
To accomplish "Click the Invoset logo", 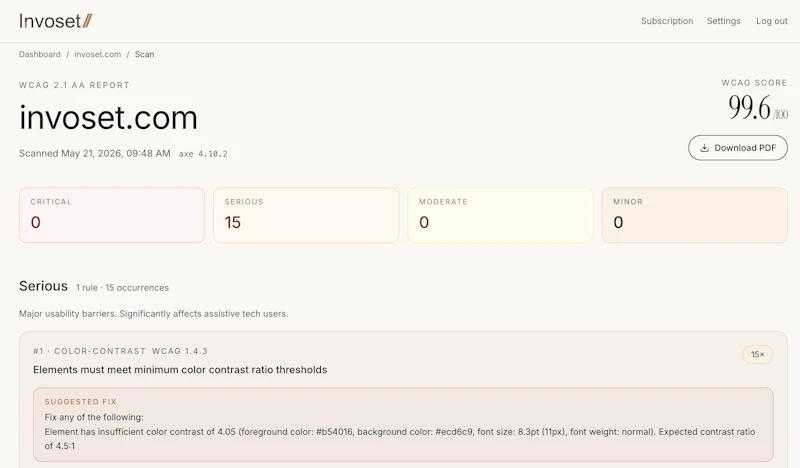I will 56,21.
